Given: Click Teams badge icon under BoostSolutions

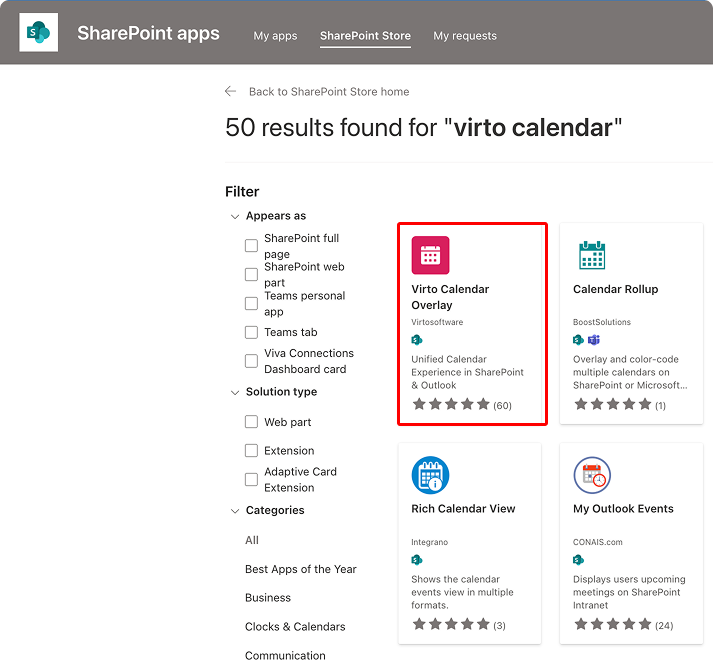Looking at the screenshot, I should click(594, 340).
